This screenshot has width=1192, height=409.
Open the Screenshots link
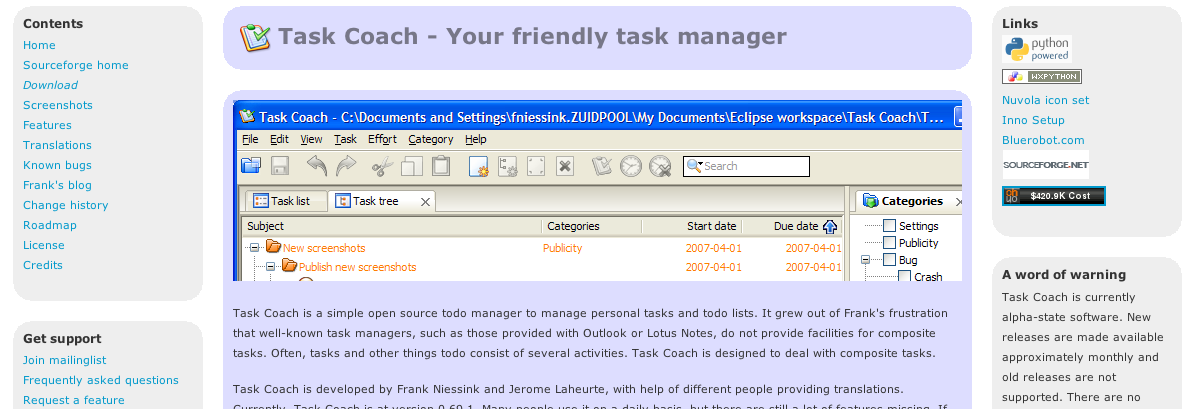58,106
